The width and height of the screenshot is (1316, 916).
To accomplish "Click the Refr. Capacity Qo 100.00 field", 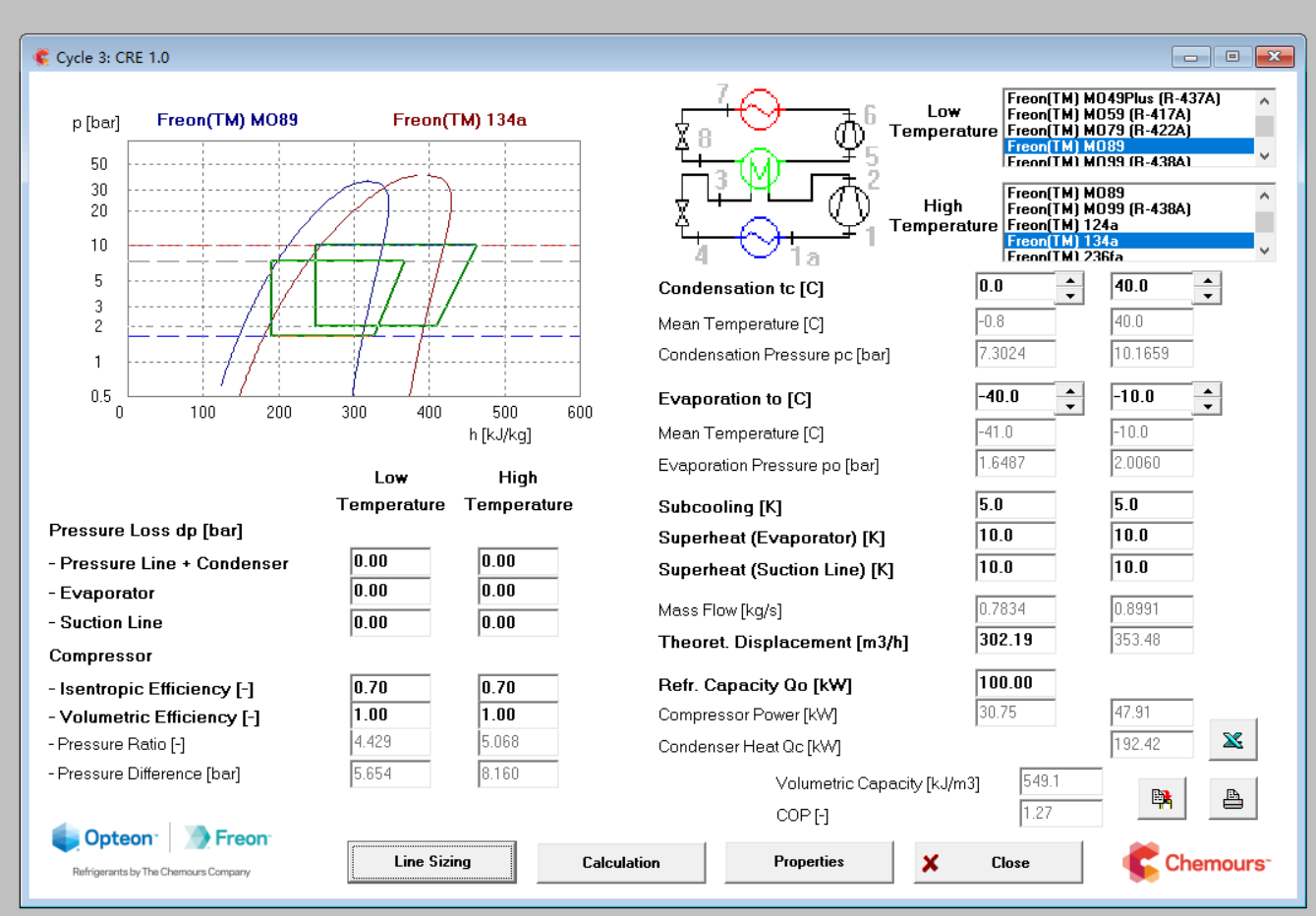I will [1015, 683].
